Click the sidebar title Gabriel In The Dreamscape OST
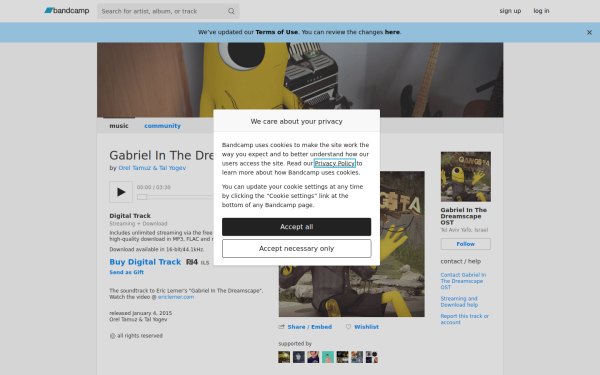Screen dimensions: 600x375 click(x=463, y=216)
